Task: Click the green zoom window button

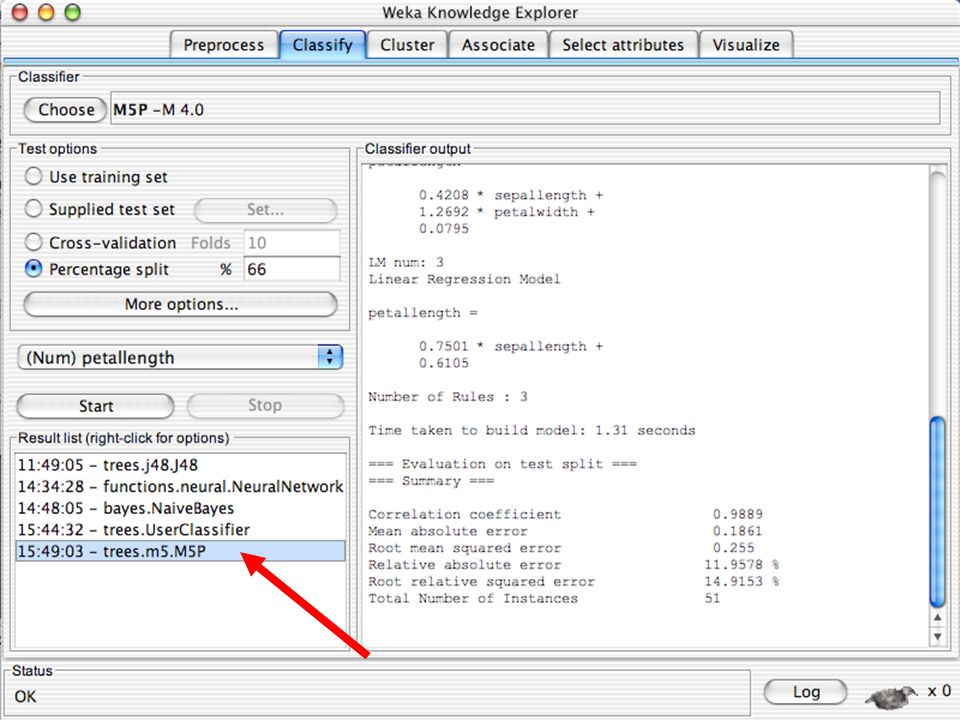Action: click(x=72, y=12)
